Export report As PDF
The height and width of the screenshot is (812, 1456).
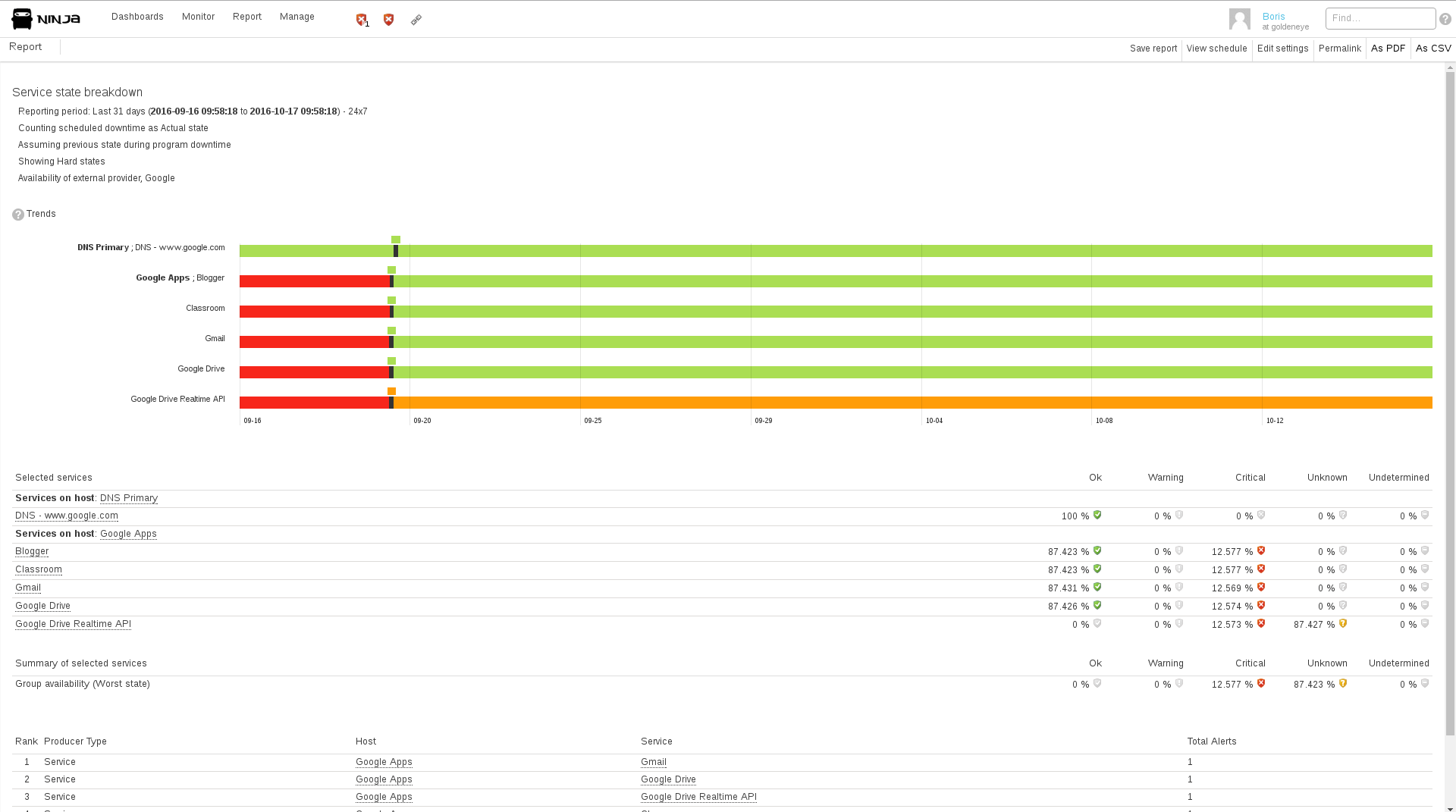click(x=1388, y=49)
